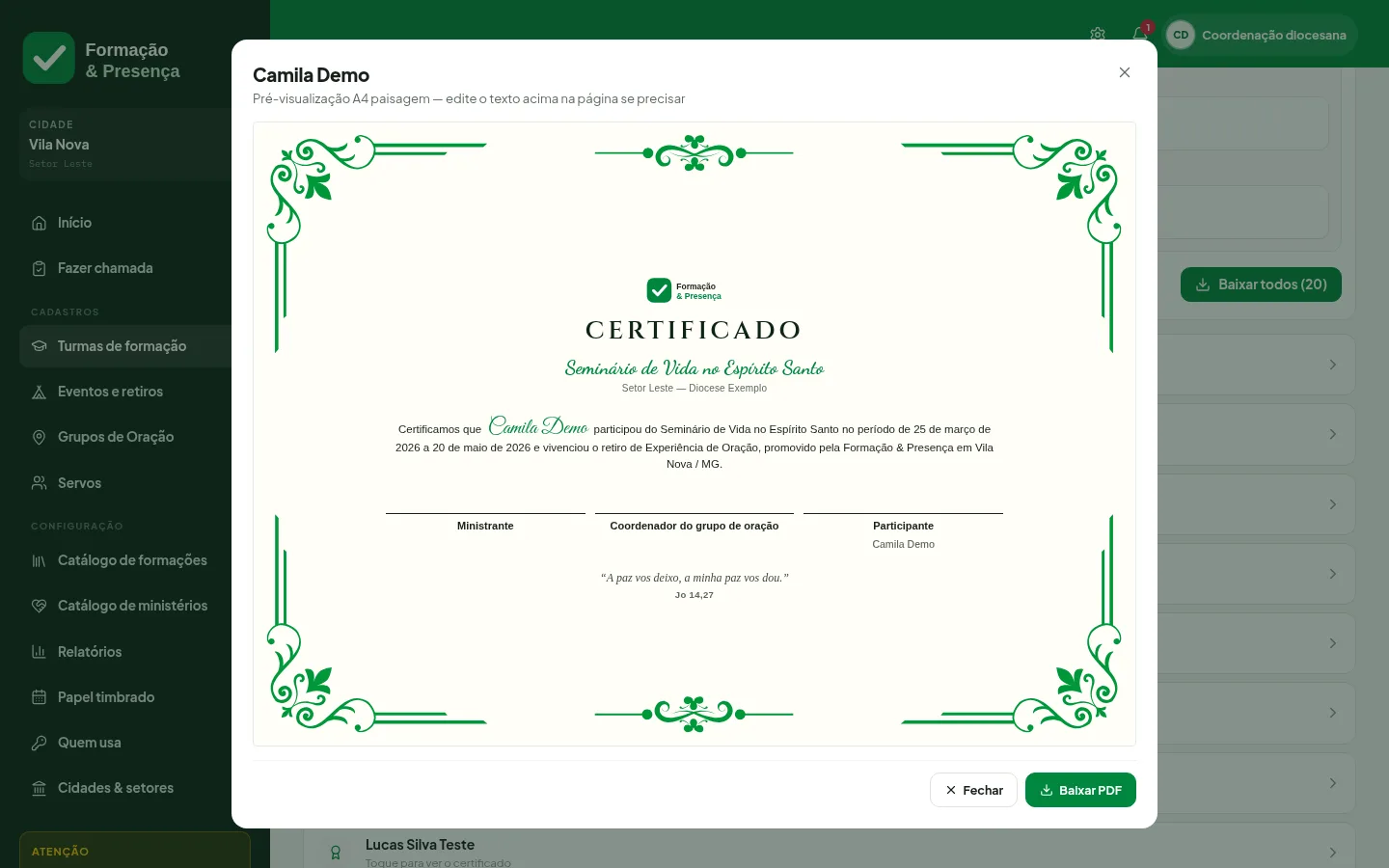
Task: Expand the Lucas Silva Teste row chevron
Action: tap(1333, 853)
